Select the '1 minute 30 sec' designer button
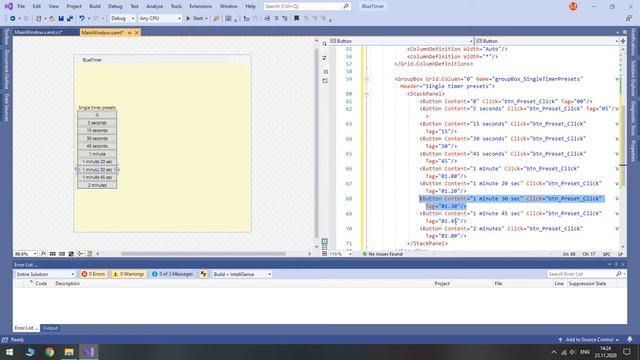 click(x=97, y=169)
